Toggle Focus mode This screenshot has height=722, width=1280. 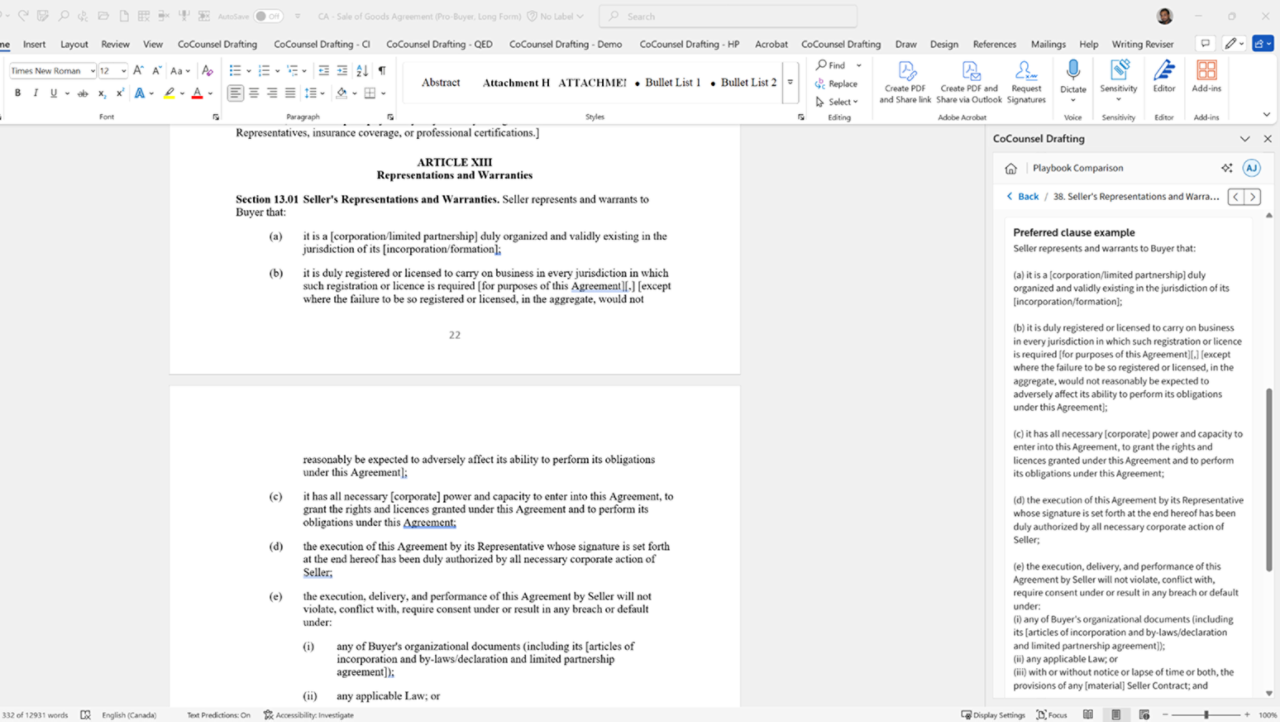click(x=1052, y=715)
